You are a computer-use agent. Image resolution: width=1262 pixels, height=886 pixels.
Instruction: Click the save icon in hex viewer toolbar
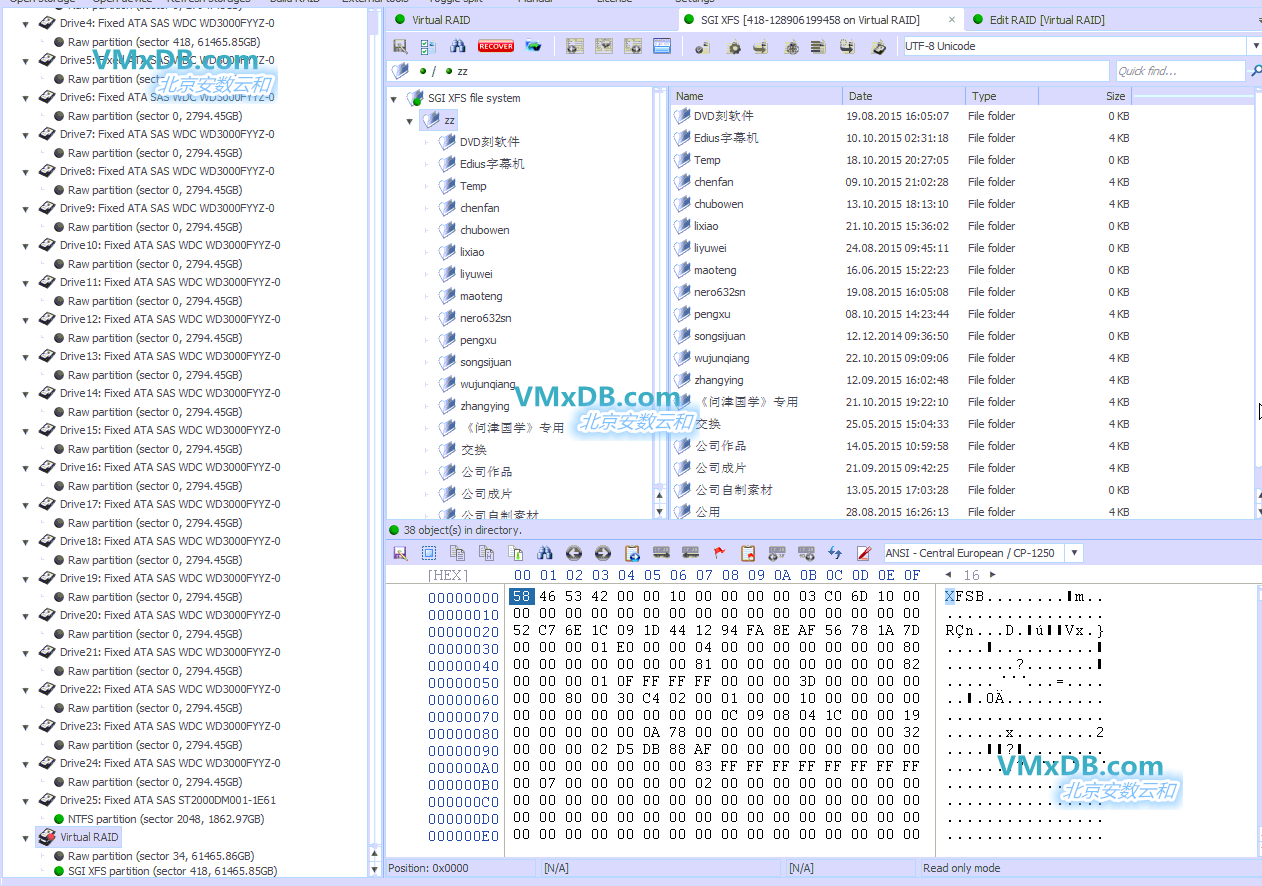click(400, 553)
